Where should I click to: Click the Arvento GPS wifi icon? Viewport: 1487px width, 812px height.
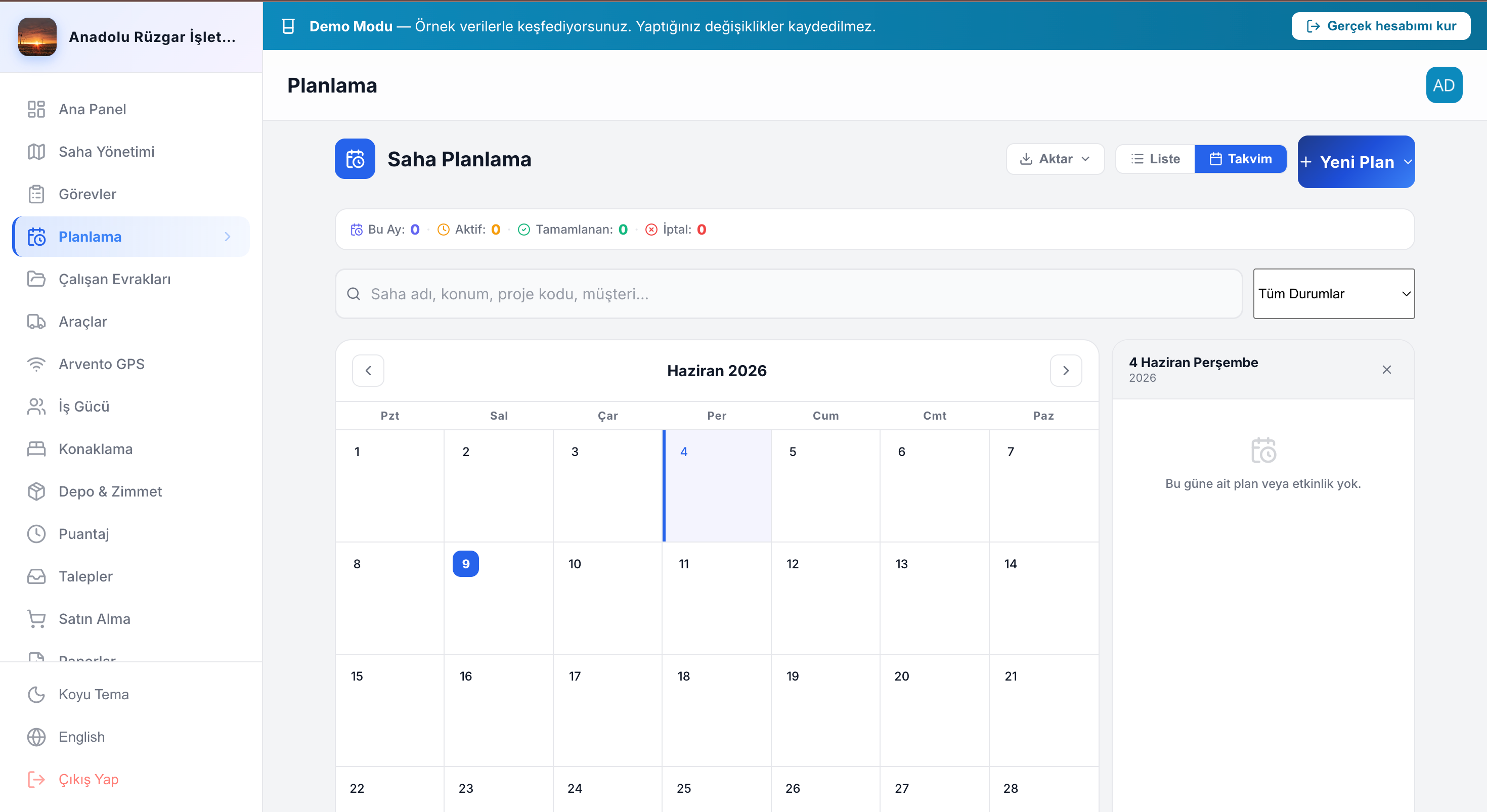(36, 364)
